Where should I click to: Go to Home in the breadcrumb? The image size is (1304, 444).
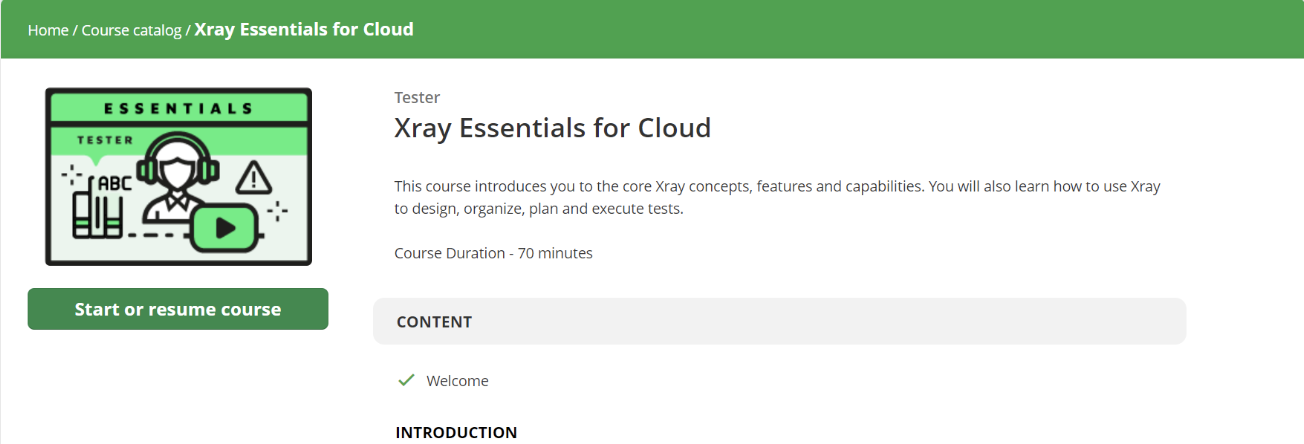(x=48, y=30)
